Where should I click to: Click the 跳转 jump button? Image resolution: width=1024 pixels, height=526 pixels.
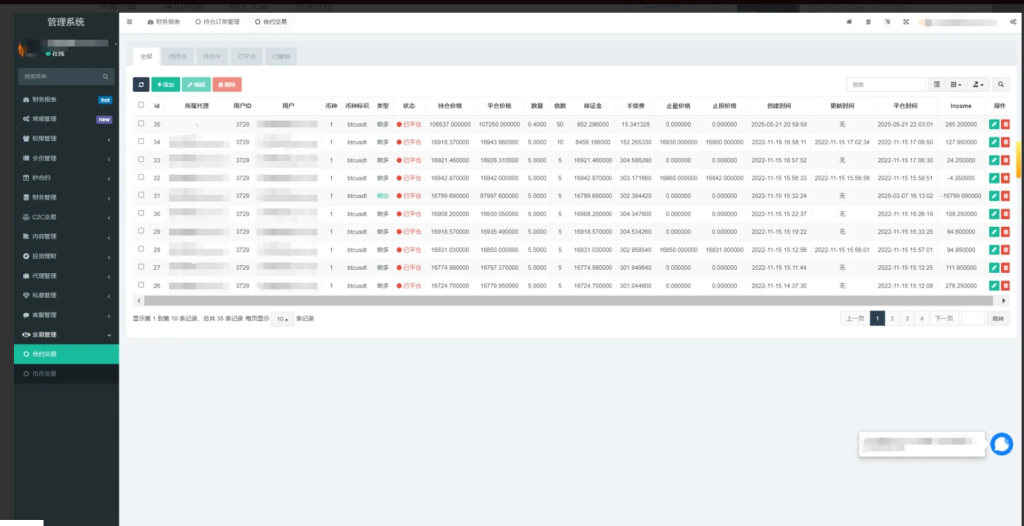point(997,318)
